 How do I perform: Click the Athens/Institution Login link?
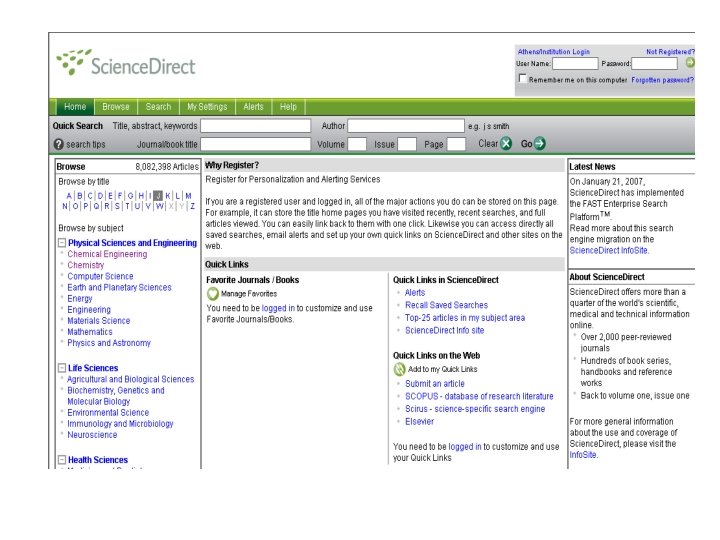click(x=554, y=52)
